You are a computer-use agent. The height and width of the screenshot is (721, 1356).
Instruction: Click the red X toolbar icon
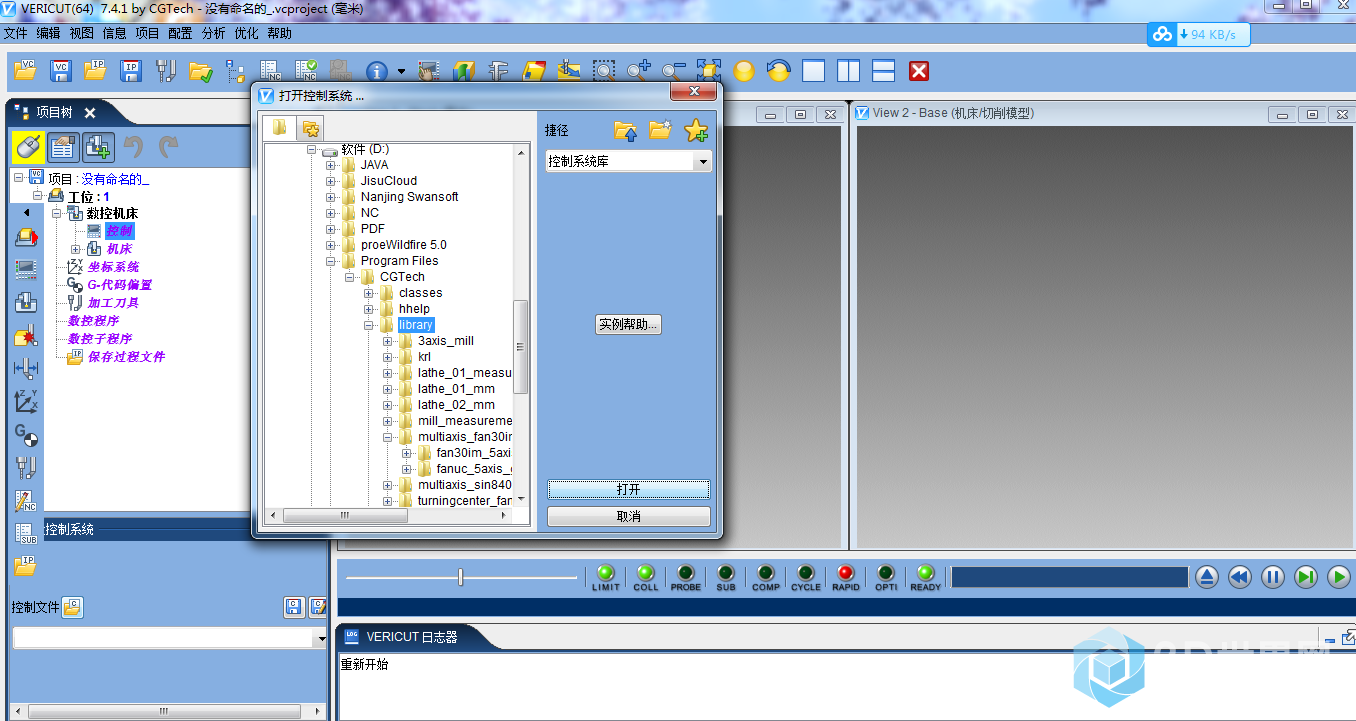[x=919, y=71]
